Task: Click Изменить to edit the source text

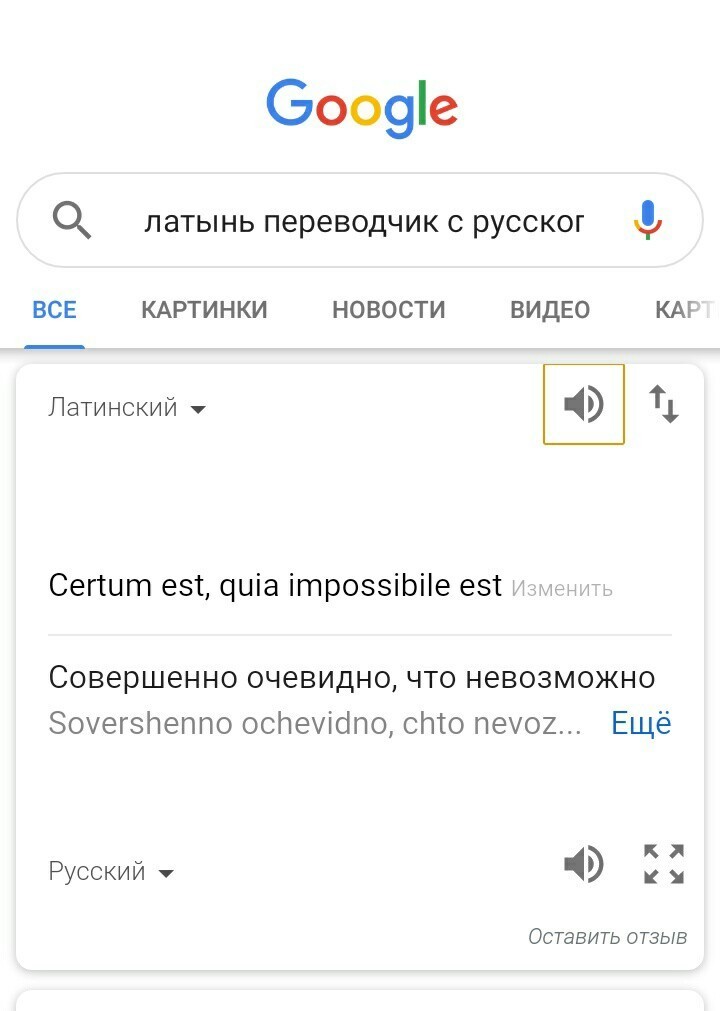Action: [x=562, y=589]
